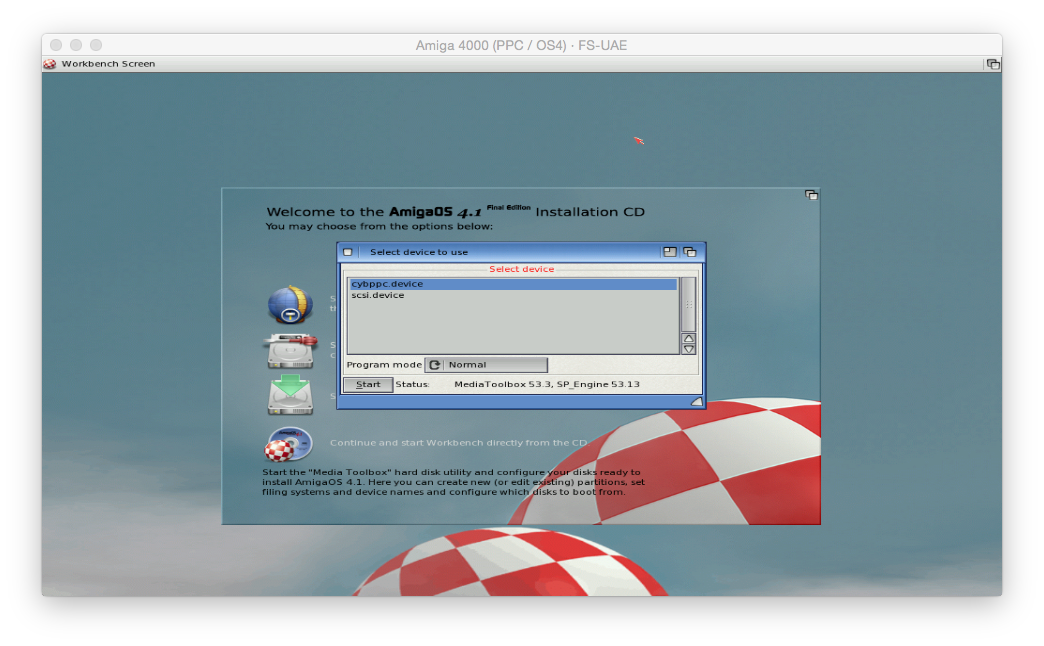The width and height of the screenshot is (1044, 646).
Task: Click the green arrow install-to-disk icon
Action: 290,395
